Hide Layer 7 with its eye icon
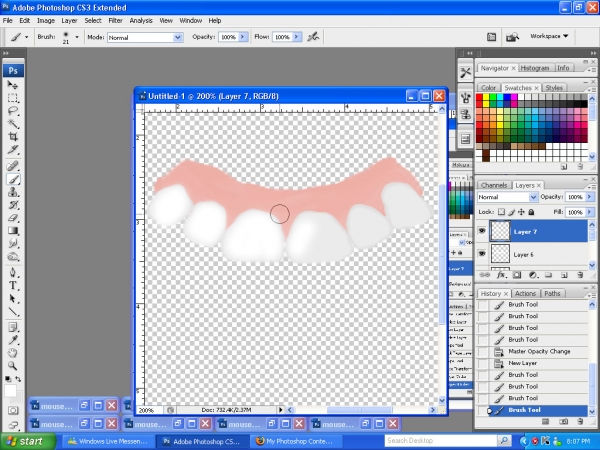The width and height of the screenshot is (600, 450). coord(482,231)
